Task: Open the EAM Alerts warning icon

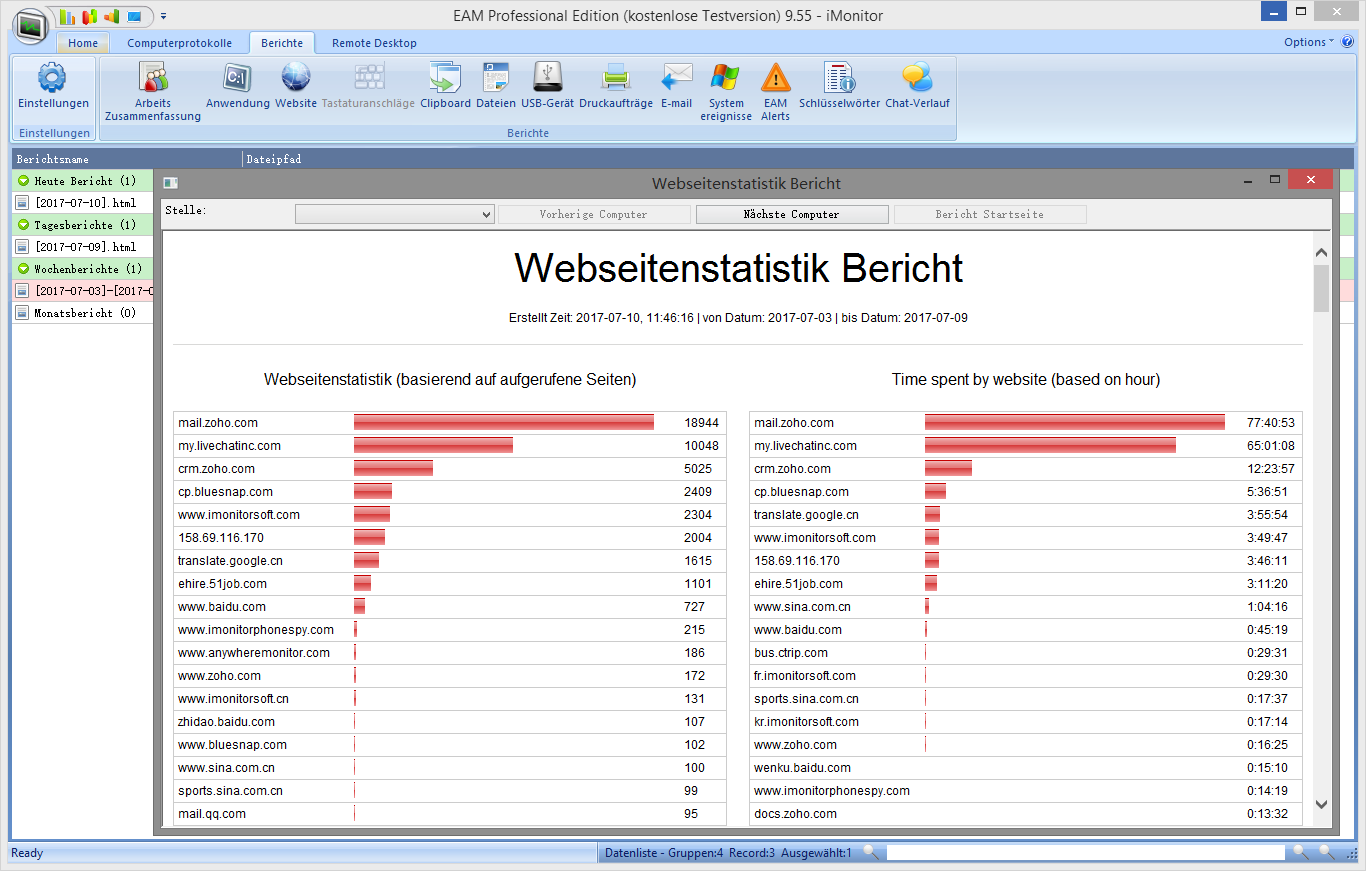Action: pos(775,78)
